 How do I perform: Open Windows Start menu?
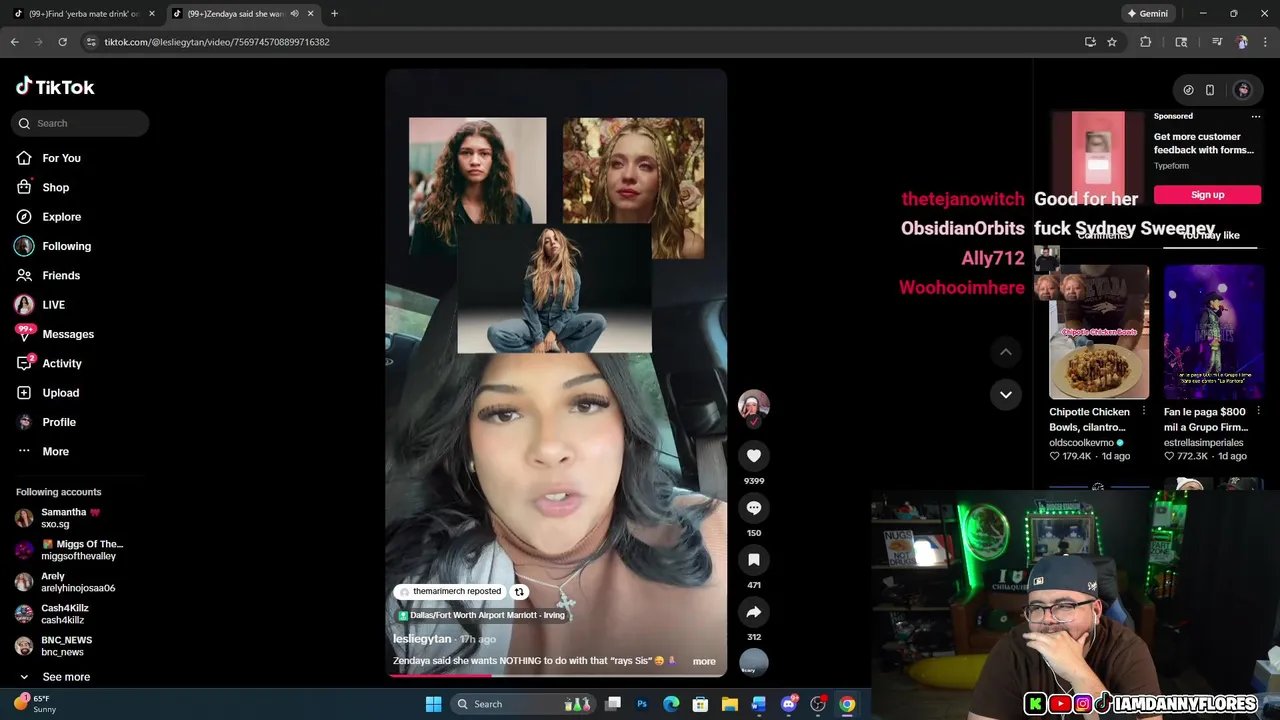point(433,704)
